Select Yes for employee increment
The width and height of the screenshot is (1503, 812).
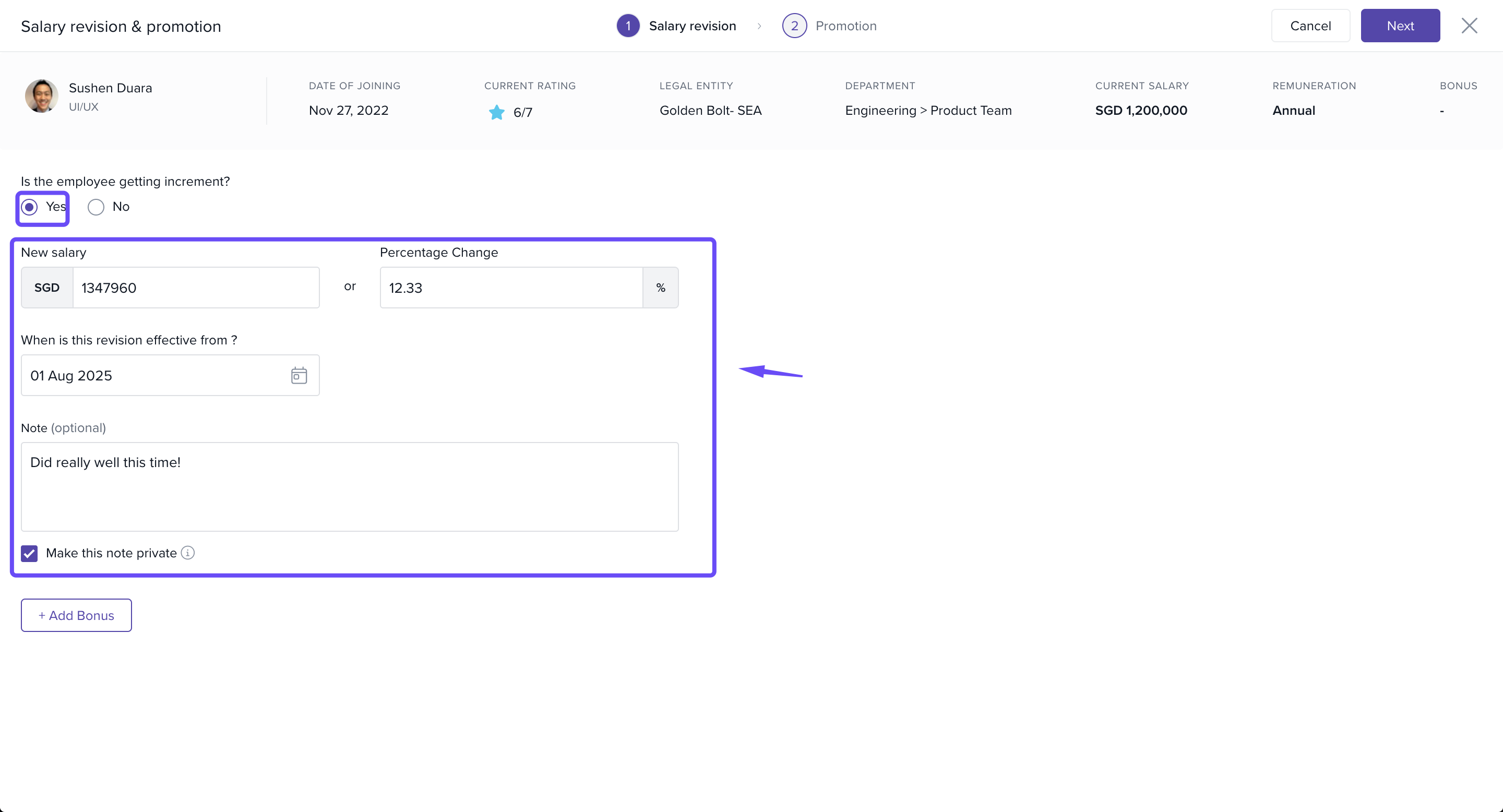pyautogui.click(x=29, y=207)
